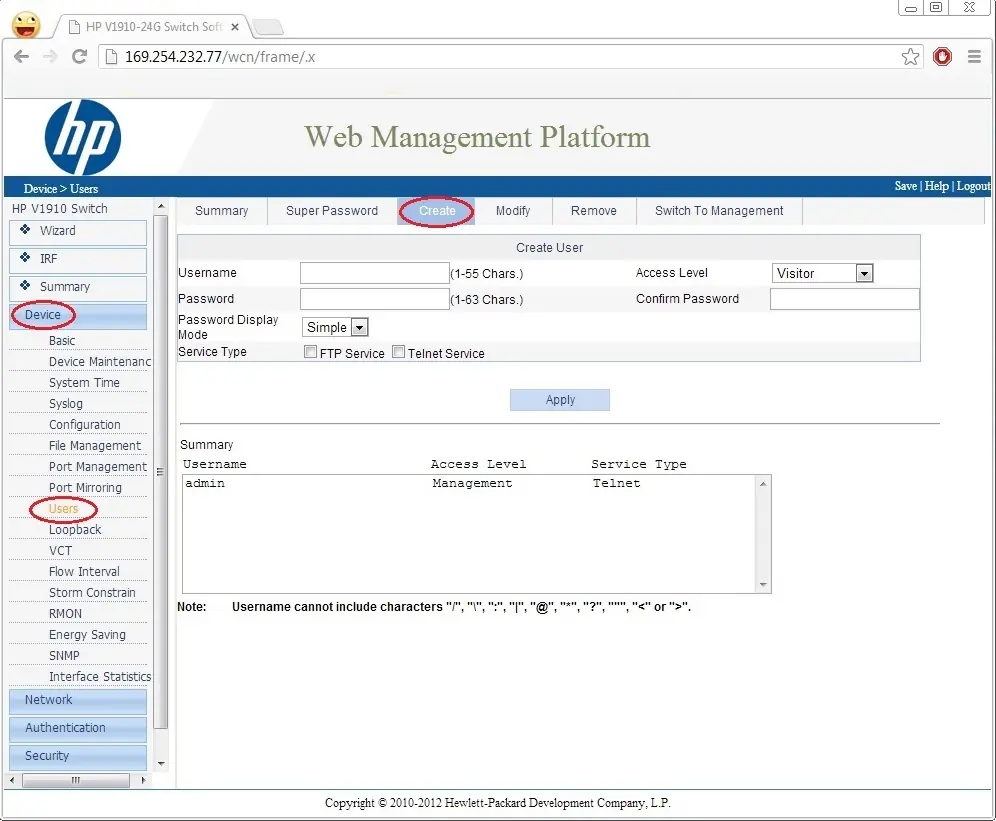Click the browser forward arrow
This screenshot has width=996, height=821.
coord(50,57)
